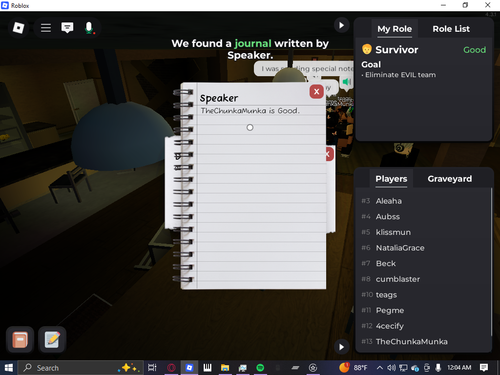The height and width of the screenshot is (375, 500).
Task: Click the 'Eliminate EVIL team' goal text
Action: coord(399,75)
